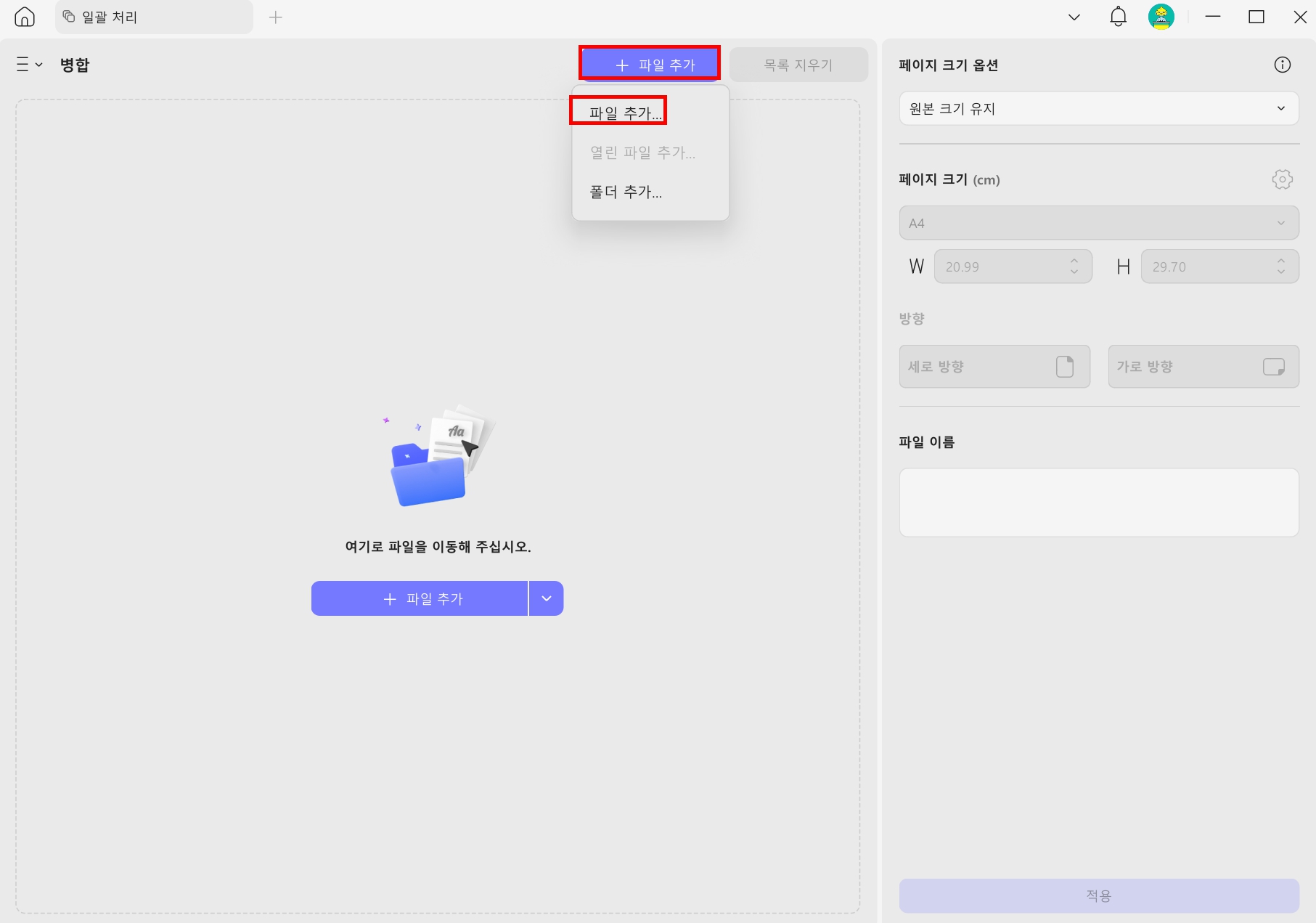
Task: Click the 파일 이름 text box
Action: point(1099,503)
